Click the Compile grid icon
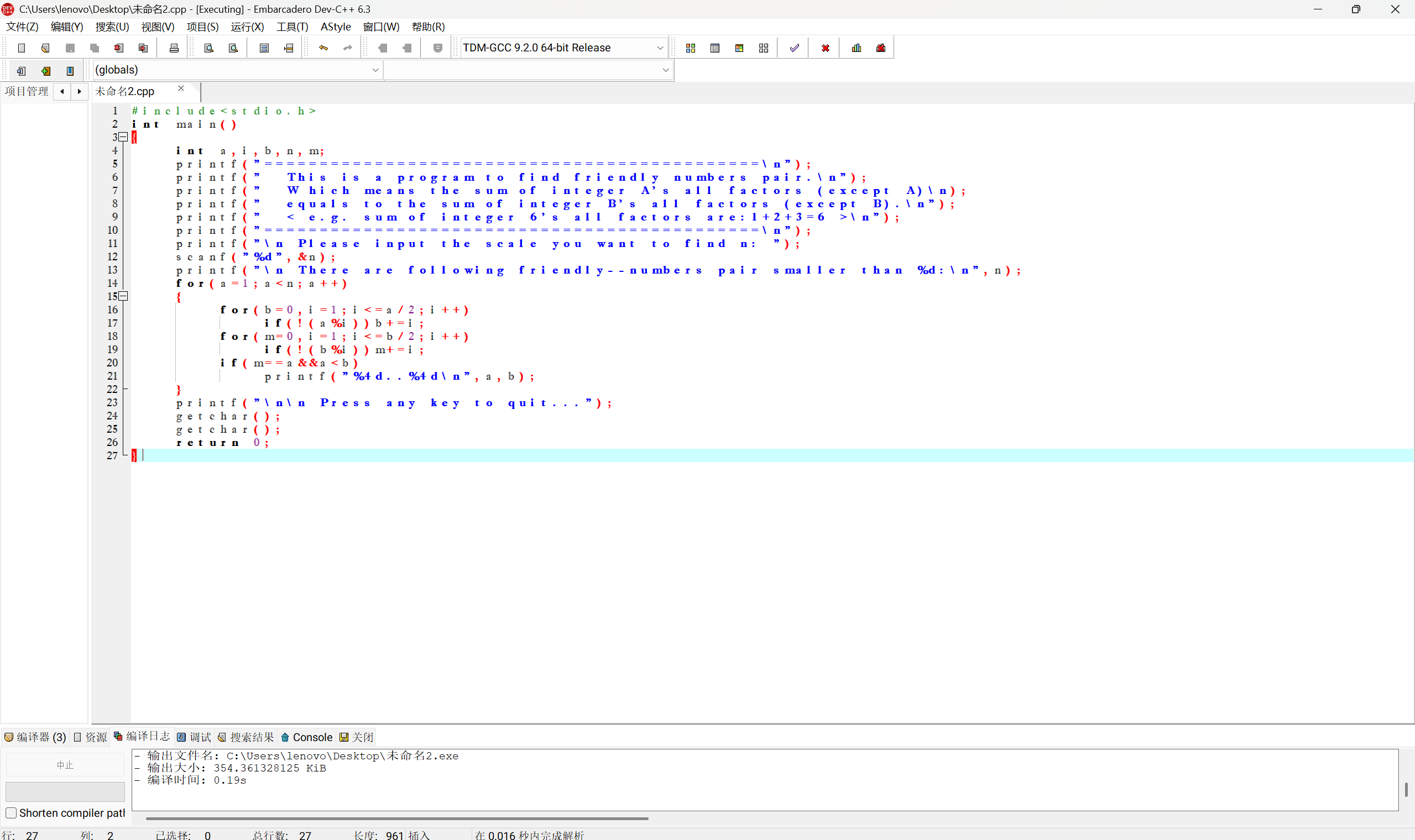 click(690, 48)
